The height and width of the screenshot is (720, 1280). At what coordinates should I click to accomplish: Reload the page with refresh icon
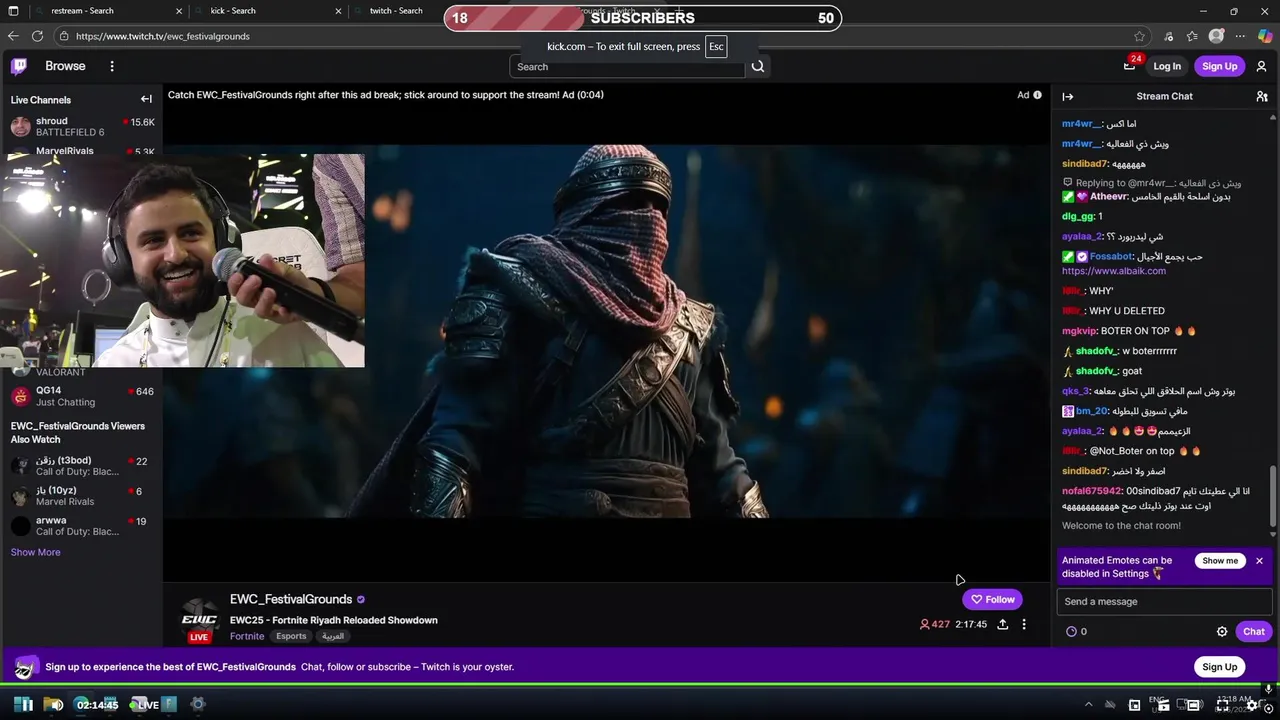pos(37,36)
